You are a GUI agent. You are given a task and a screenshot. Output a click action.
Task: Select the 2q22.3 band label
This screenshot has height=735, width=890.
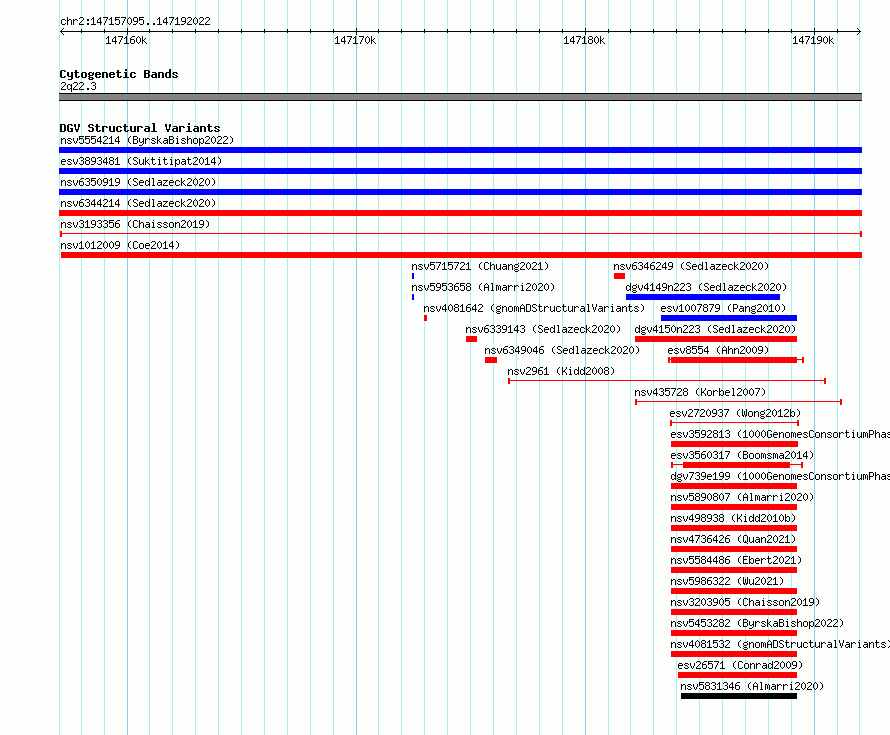pyautogui.click(x=78, y=86)
